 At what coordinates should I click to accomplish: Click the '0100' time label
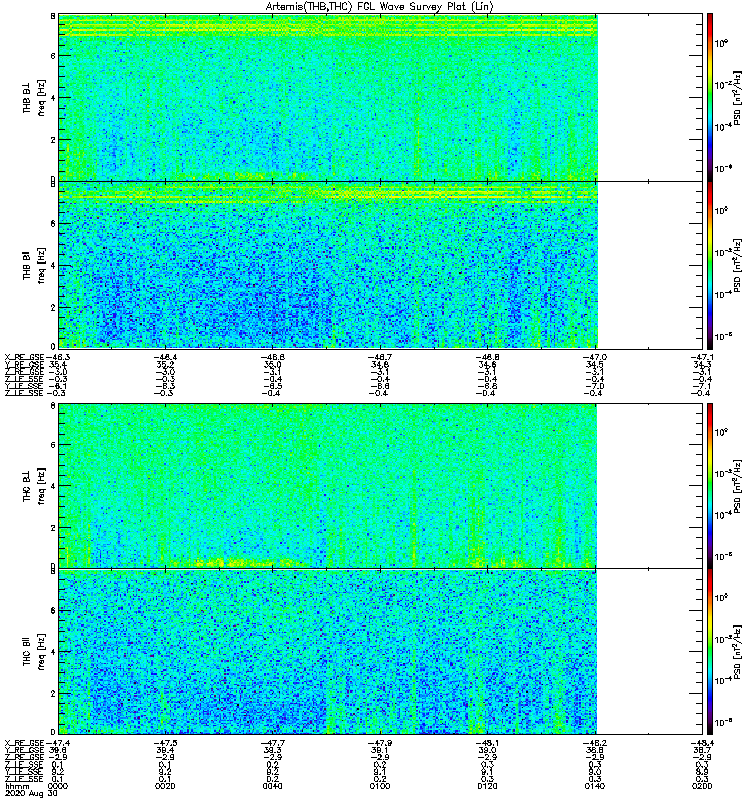coord(380,786)
